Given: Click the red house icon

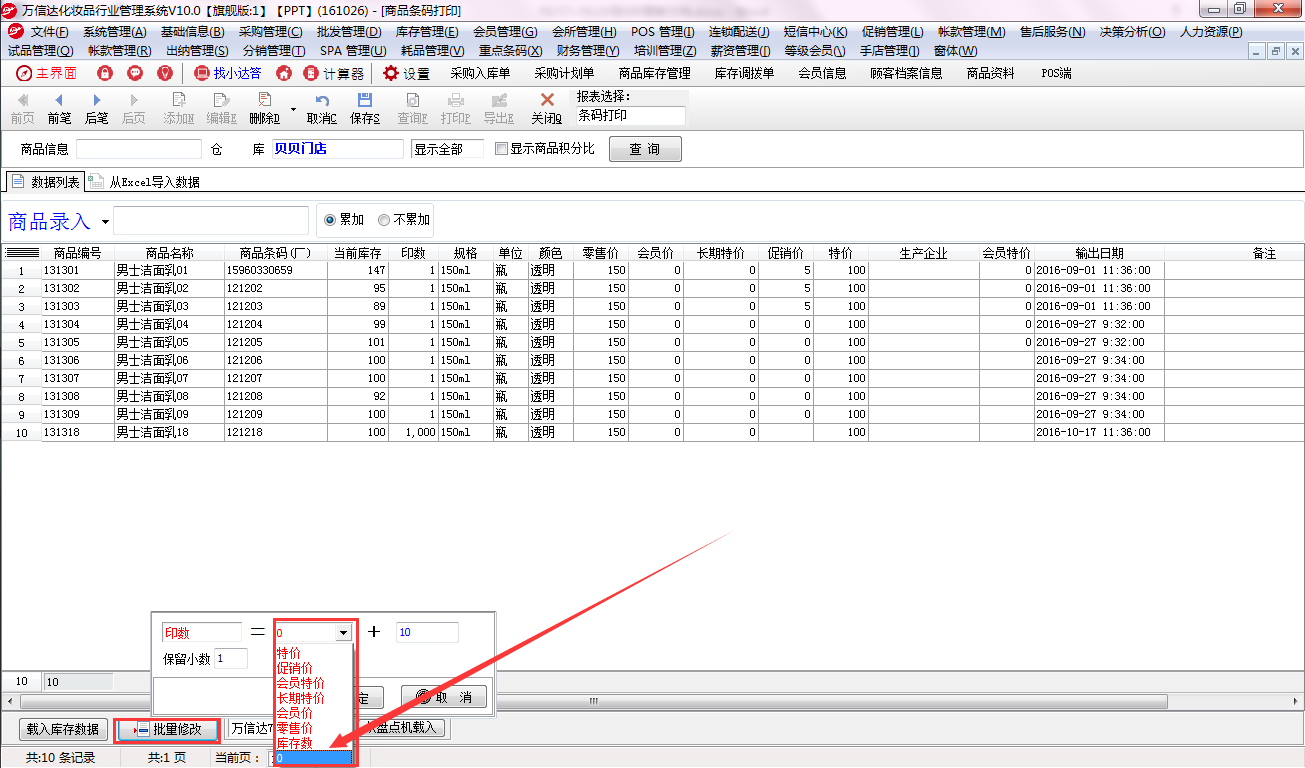Looking at the screenshot, I should [284, 73].
